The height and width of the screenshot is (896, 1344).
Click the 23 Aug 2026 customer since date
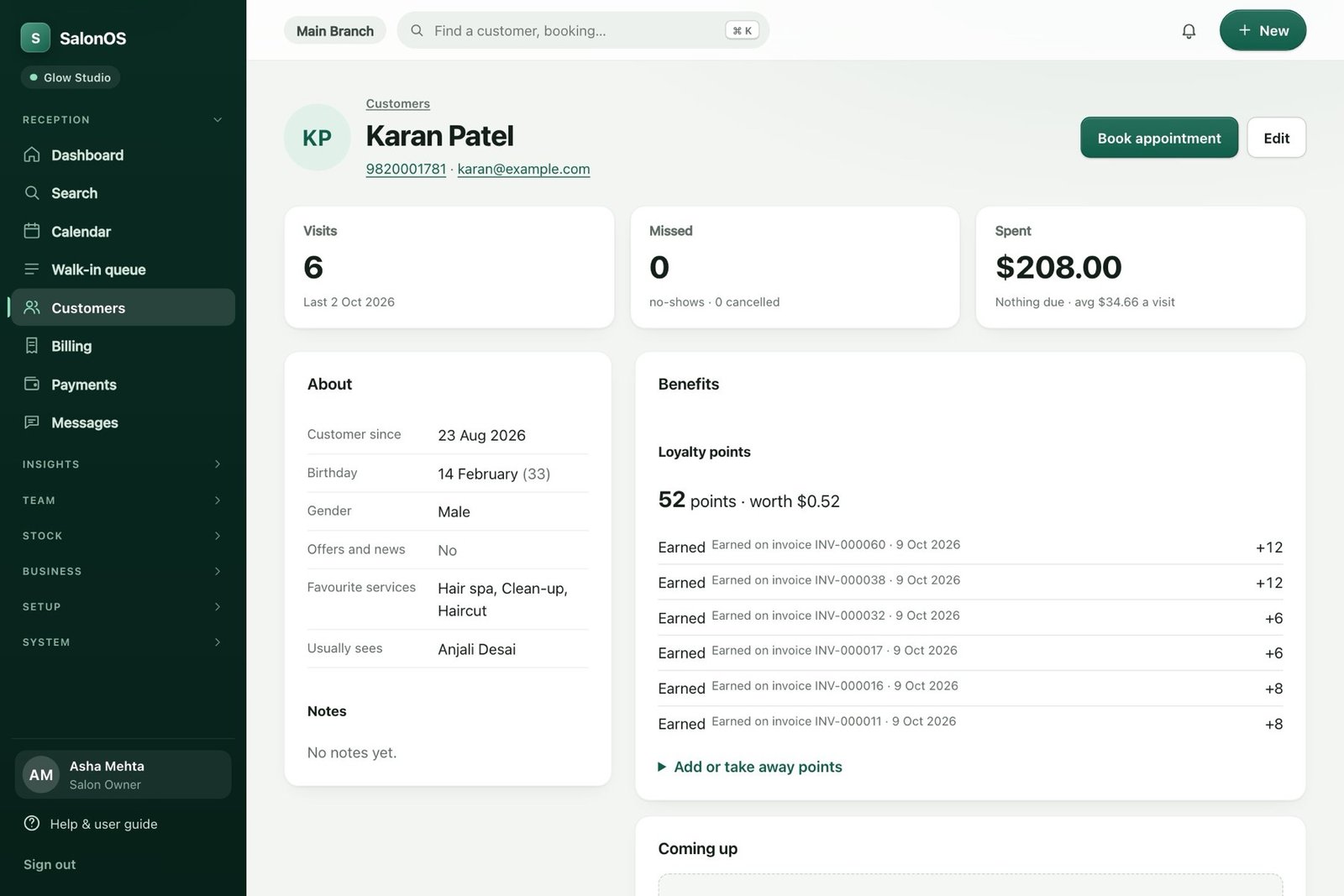[x=481, y=435]
